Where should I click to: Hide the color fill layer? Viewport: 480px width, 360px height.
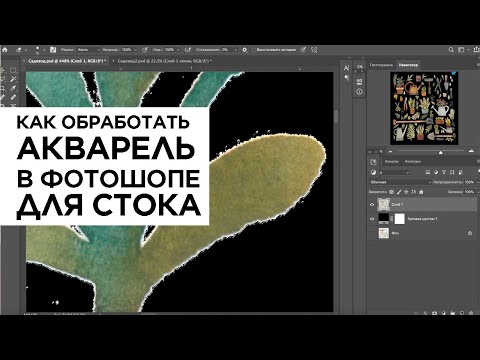[x=372, y=219]
